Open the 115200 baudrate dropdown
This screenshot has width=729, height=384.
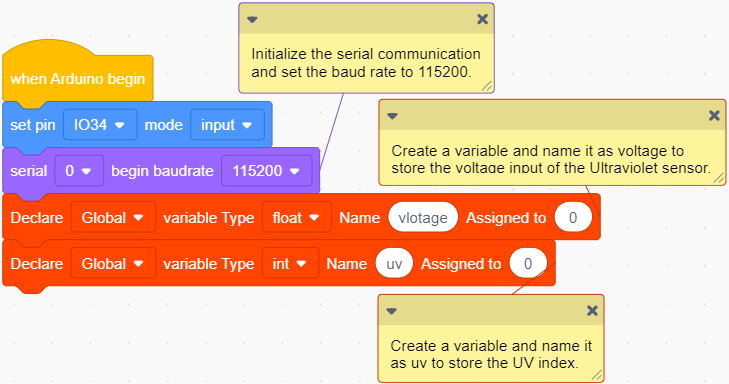point(266,171)
